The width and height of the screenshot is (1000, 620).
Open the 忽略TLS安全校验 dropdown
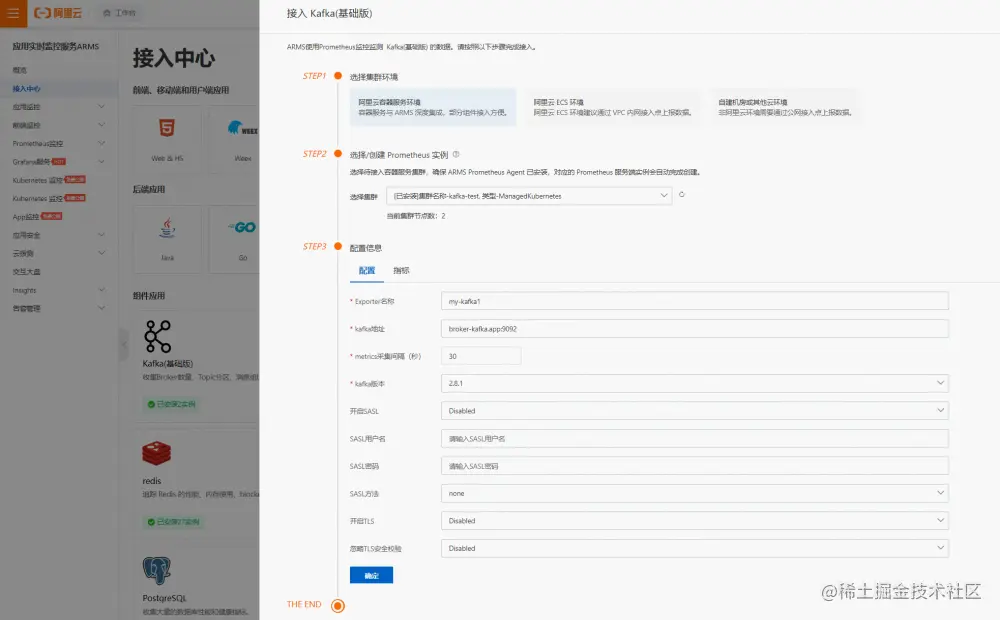pos(695,548)
